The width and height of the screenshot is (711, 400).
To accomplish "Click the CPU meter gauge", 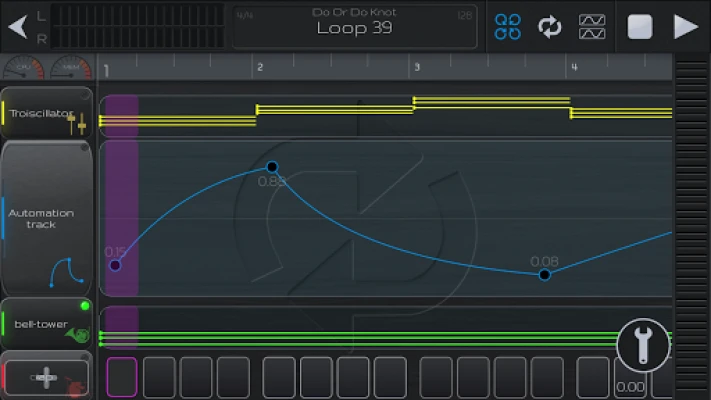I will (x=24, y=67).
